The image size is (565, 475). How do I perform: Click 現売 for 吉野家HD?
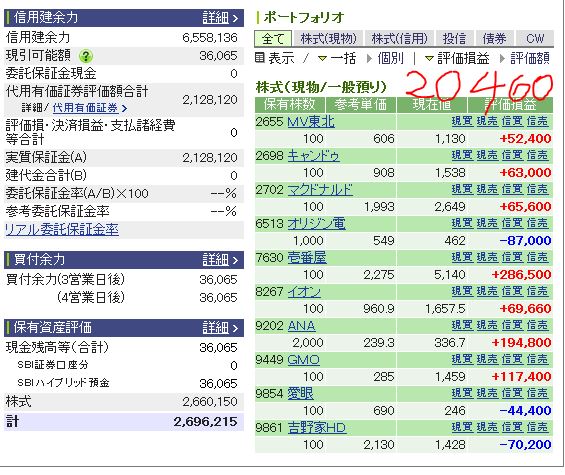pos(487,427)
